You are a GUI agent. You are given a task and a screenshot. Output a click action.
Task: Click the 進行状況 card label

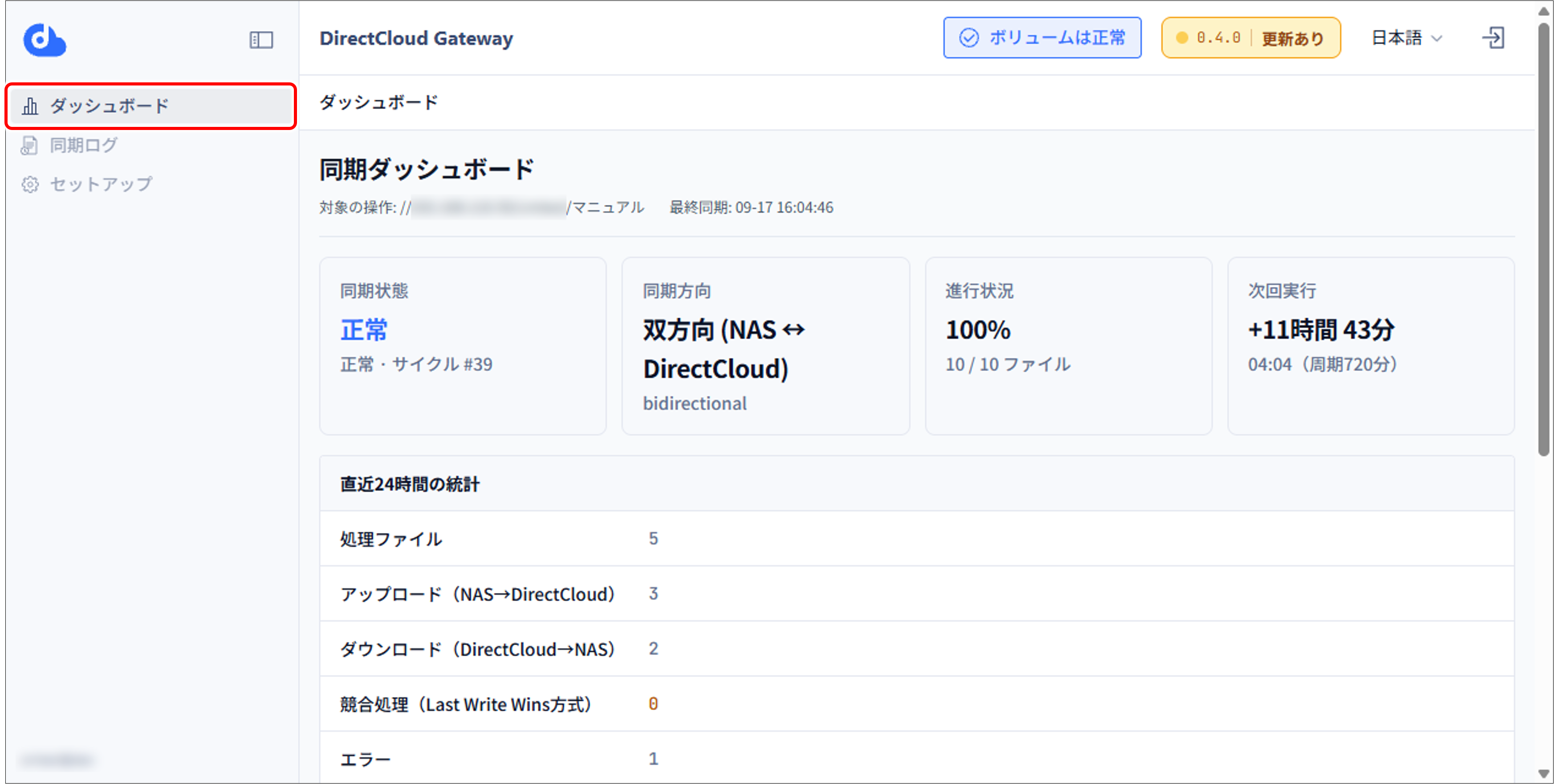(979, 291)
